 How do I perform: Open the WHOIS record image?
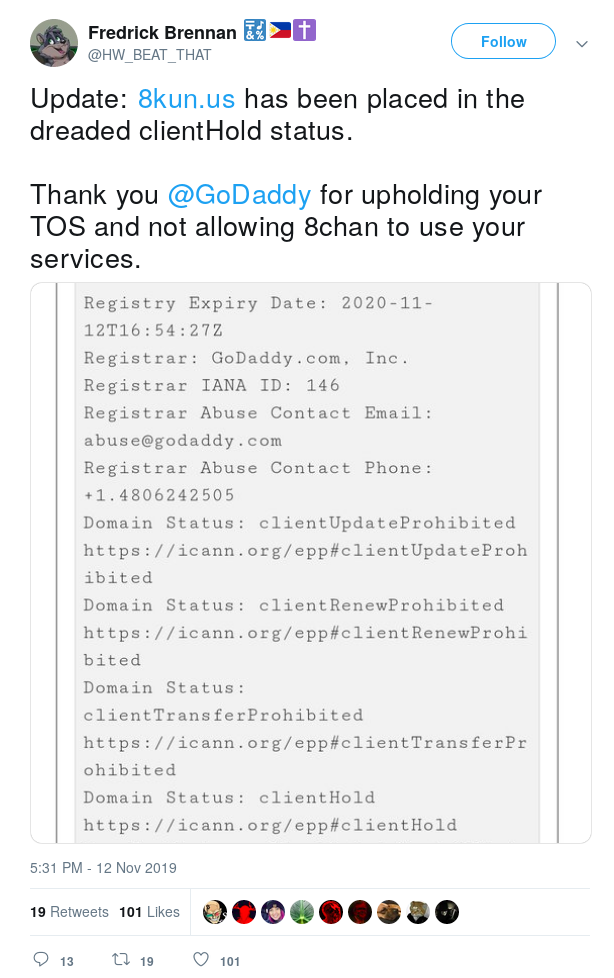coord(311,563)
